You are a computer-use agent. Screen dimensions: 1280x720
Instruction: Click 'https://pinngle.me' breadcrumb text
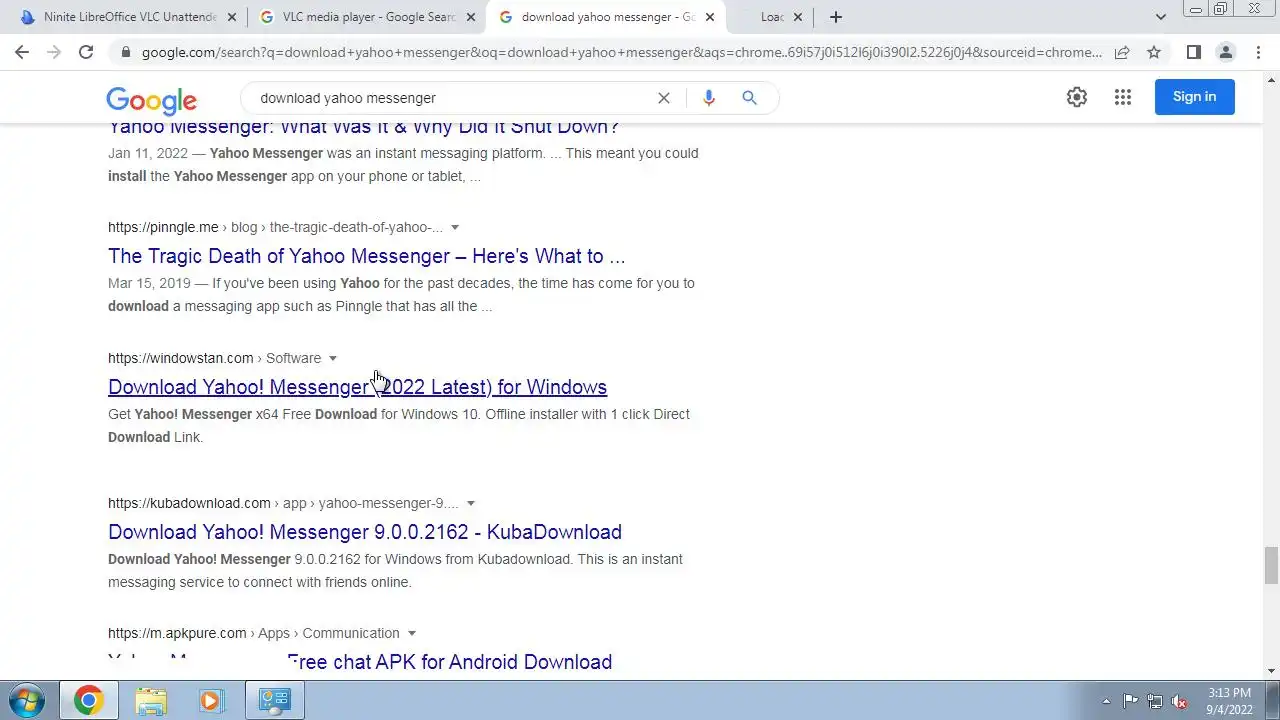pos(163,227)
